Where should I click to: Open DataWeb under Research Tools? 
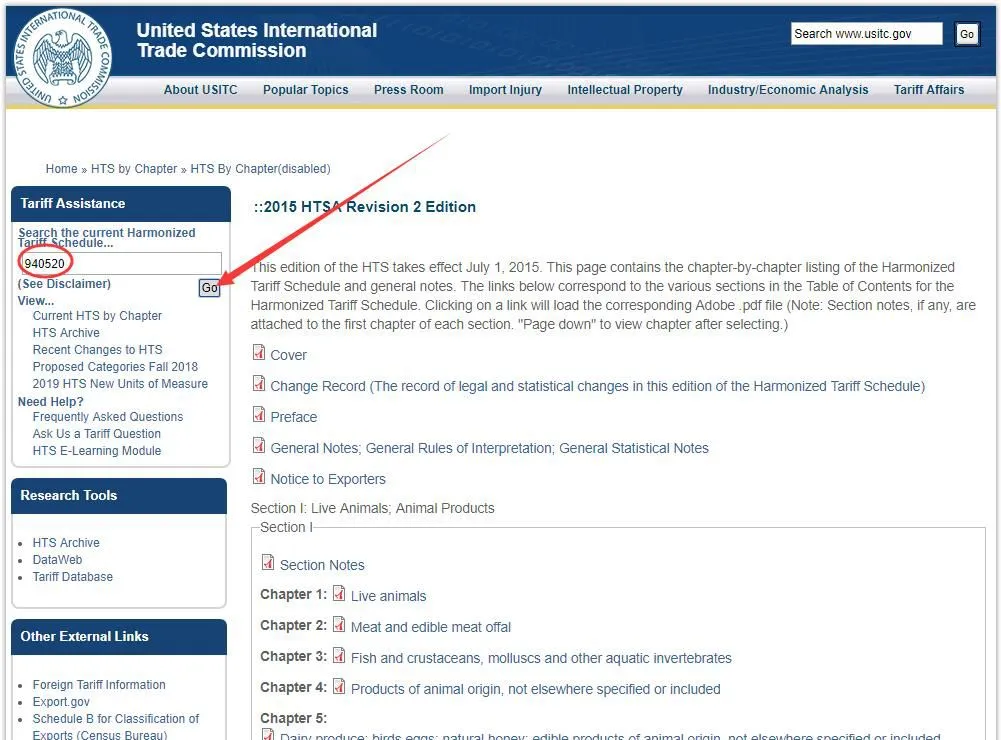click(57, 560)
